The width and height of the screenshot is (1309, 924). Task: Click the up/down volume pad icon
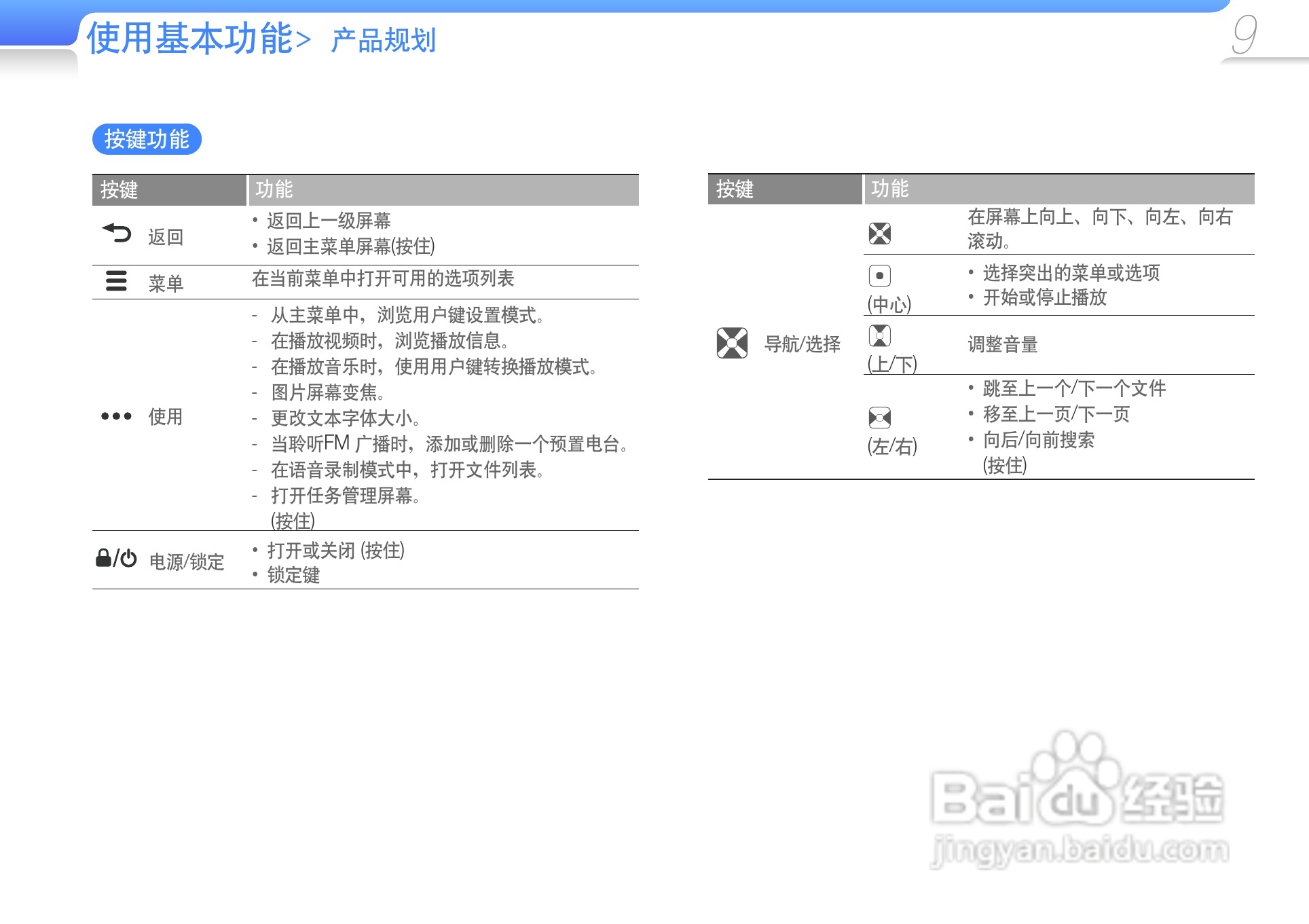[x=879, y=335]
